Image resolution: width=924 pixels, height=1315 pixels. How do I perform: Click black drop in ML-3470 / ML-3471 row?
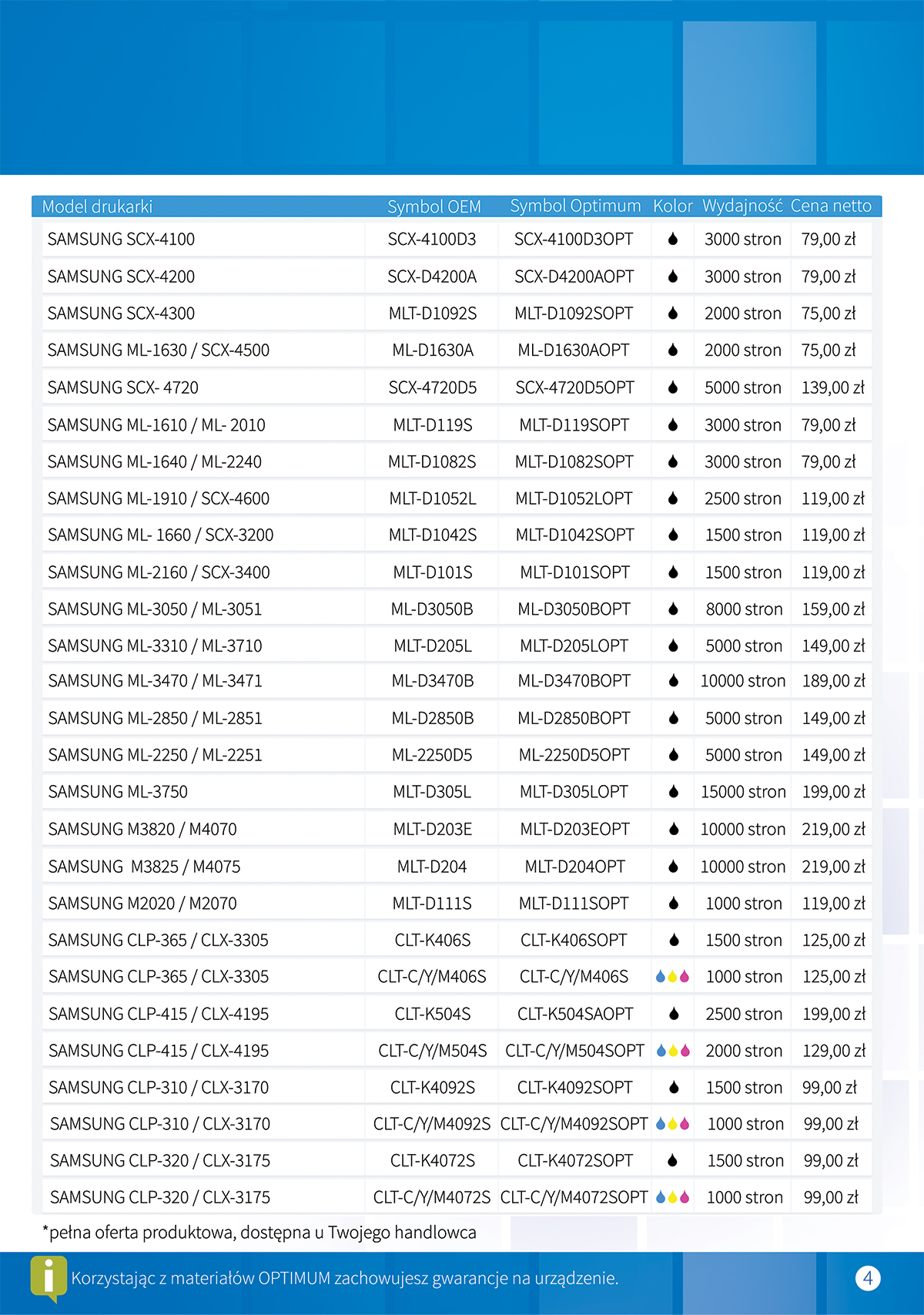(674, 680)
